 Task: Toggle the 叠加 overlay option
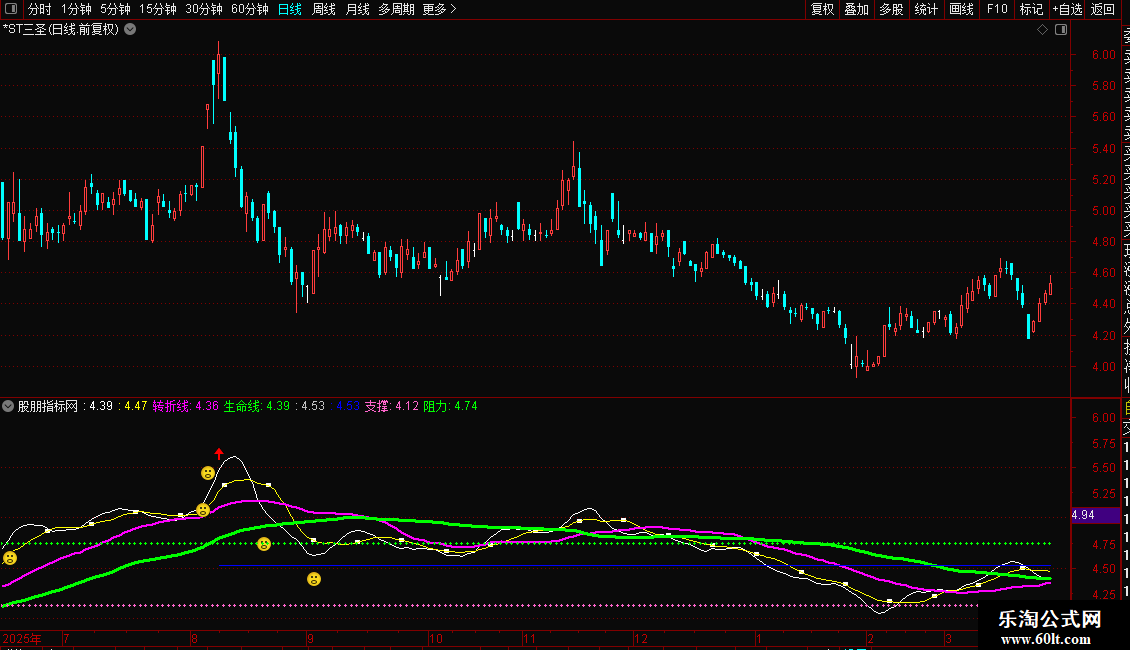point(856,9)
